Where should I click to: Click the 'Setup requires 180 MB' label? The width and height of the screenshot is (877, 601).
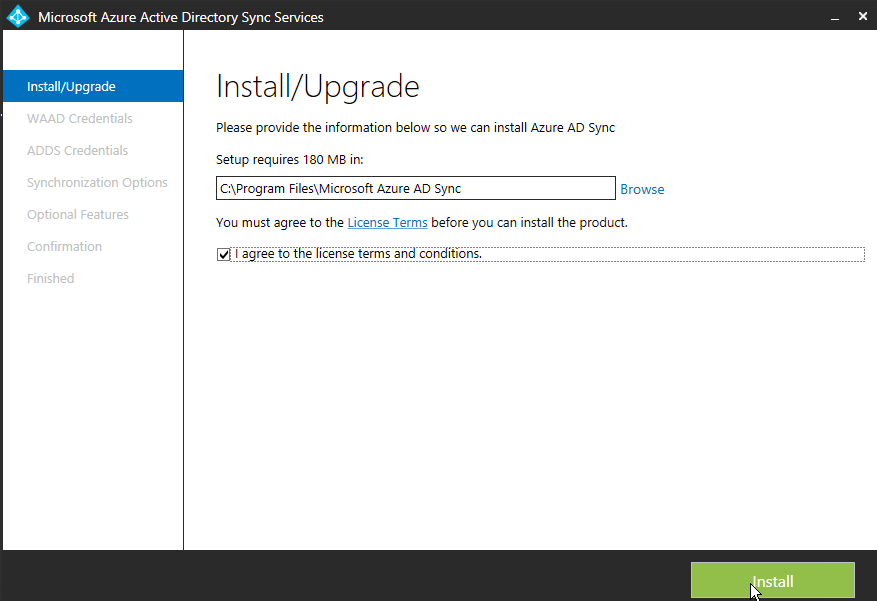pyautogui.click(x=289, y=160)
